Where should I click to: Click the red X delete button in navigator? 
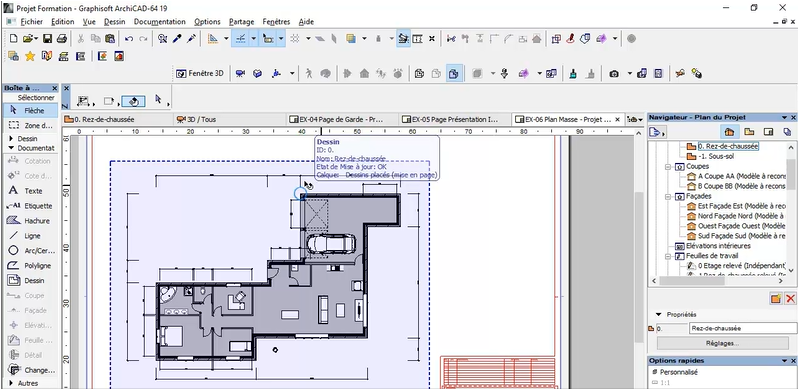(790, 299)
